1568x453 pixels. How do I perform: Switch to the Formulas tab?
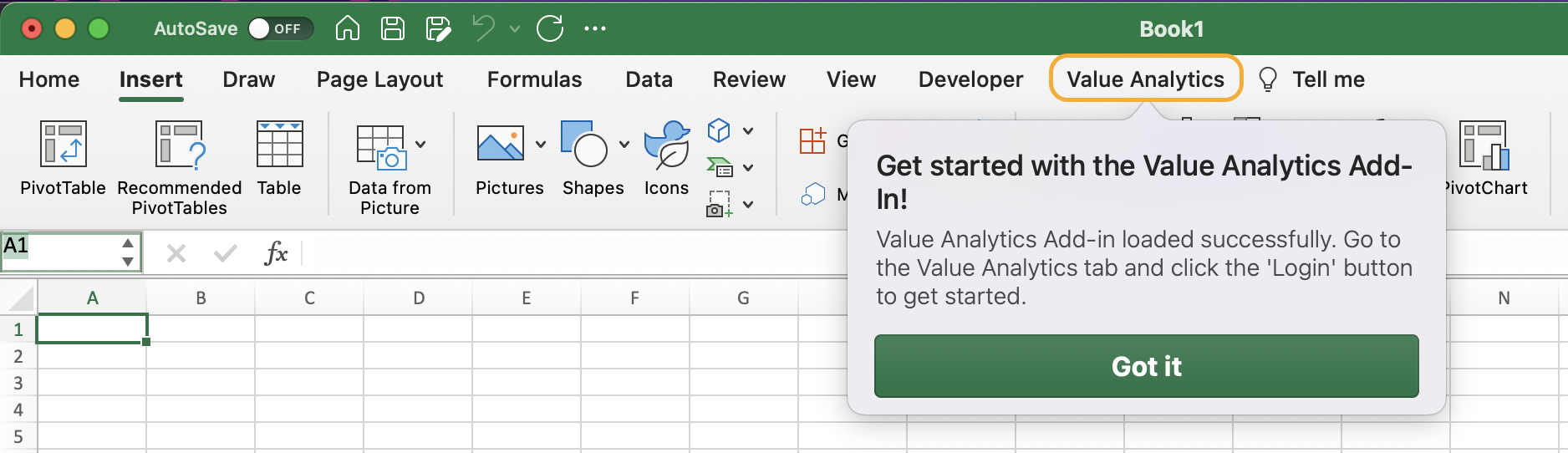coord(534,79)
